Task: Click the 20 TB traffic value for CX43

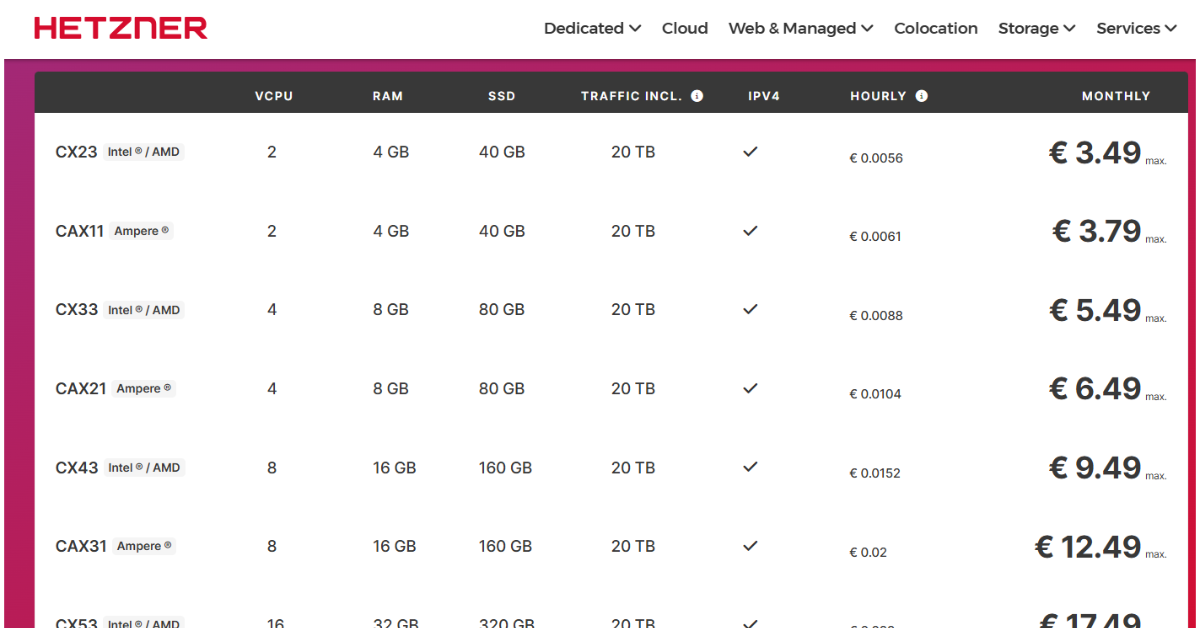Action: 633,467
